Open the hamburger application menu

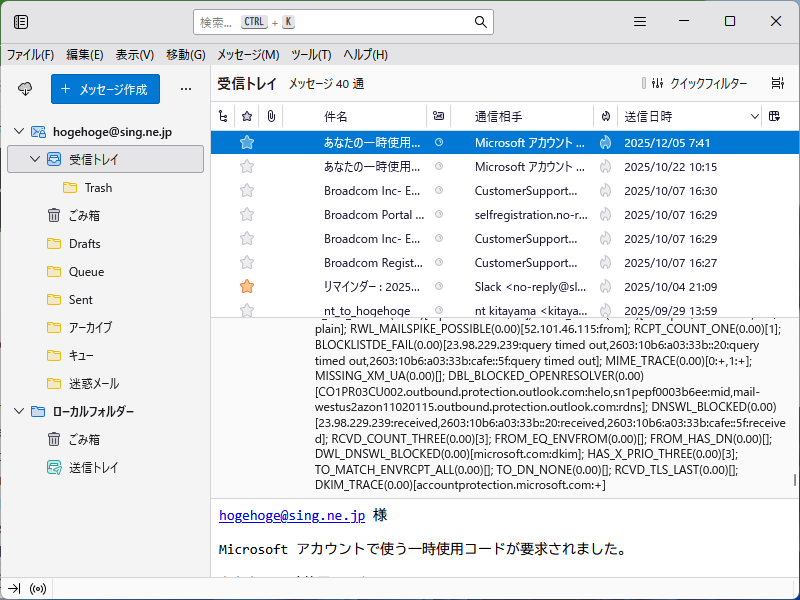pyautogui.click(x=640, y=21)
